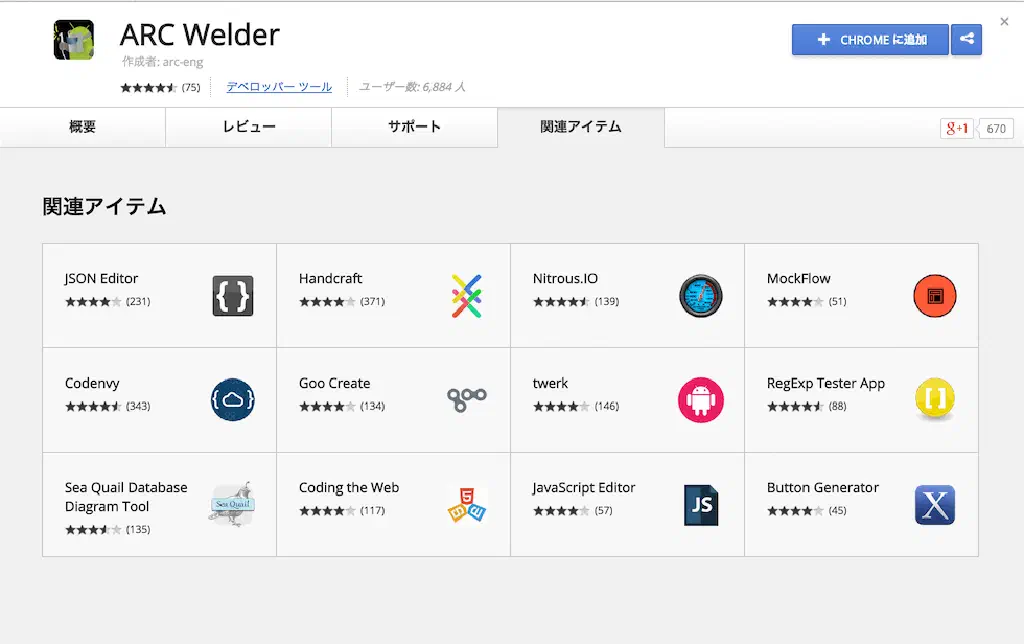Image resolution: width=1024 pixels, height=644 pixels.
Task: Open the デベロッパー ツール category link
Action: 279,87
